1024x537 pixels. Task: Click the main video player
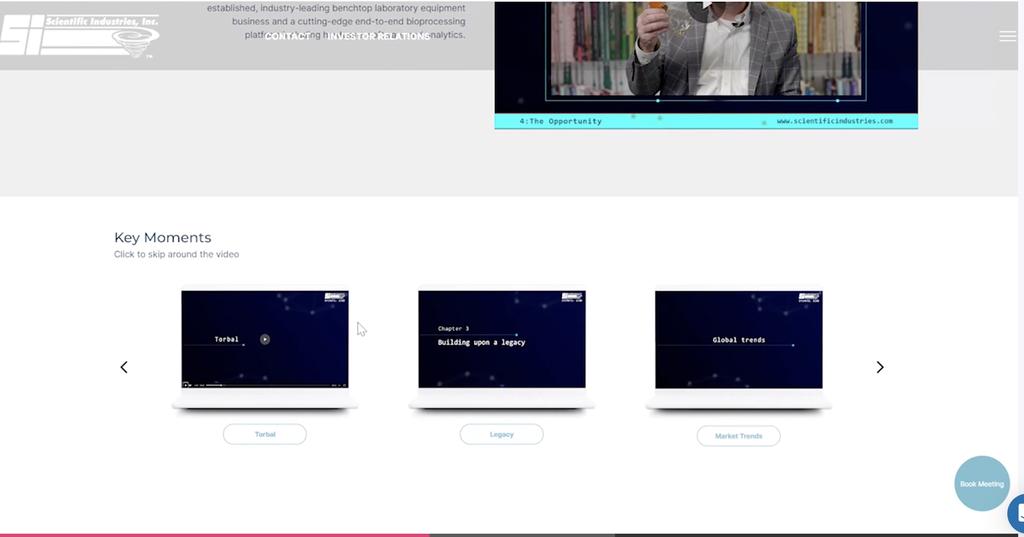[706, 50]
